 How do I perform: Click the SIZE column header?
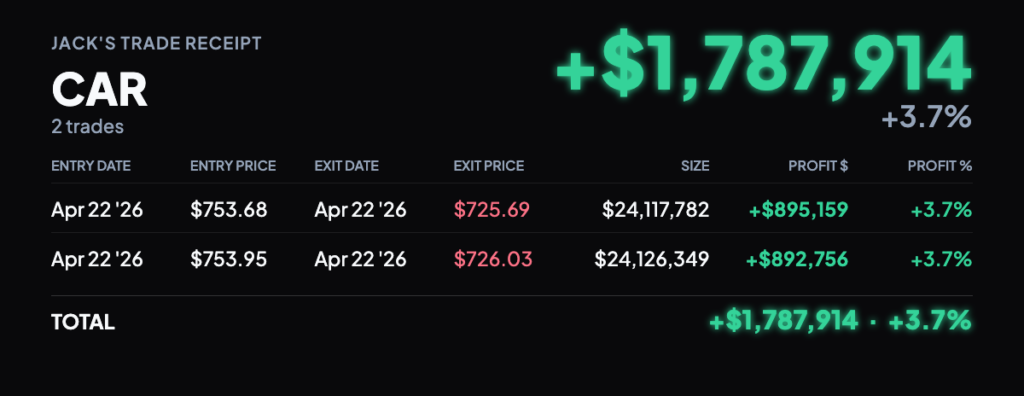(695, 166)
